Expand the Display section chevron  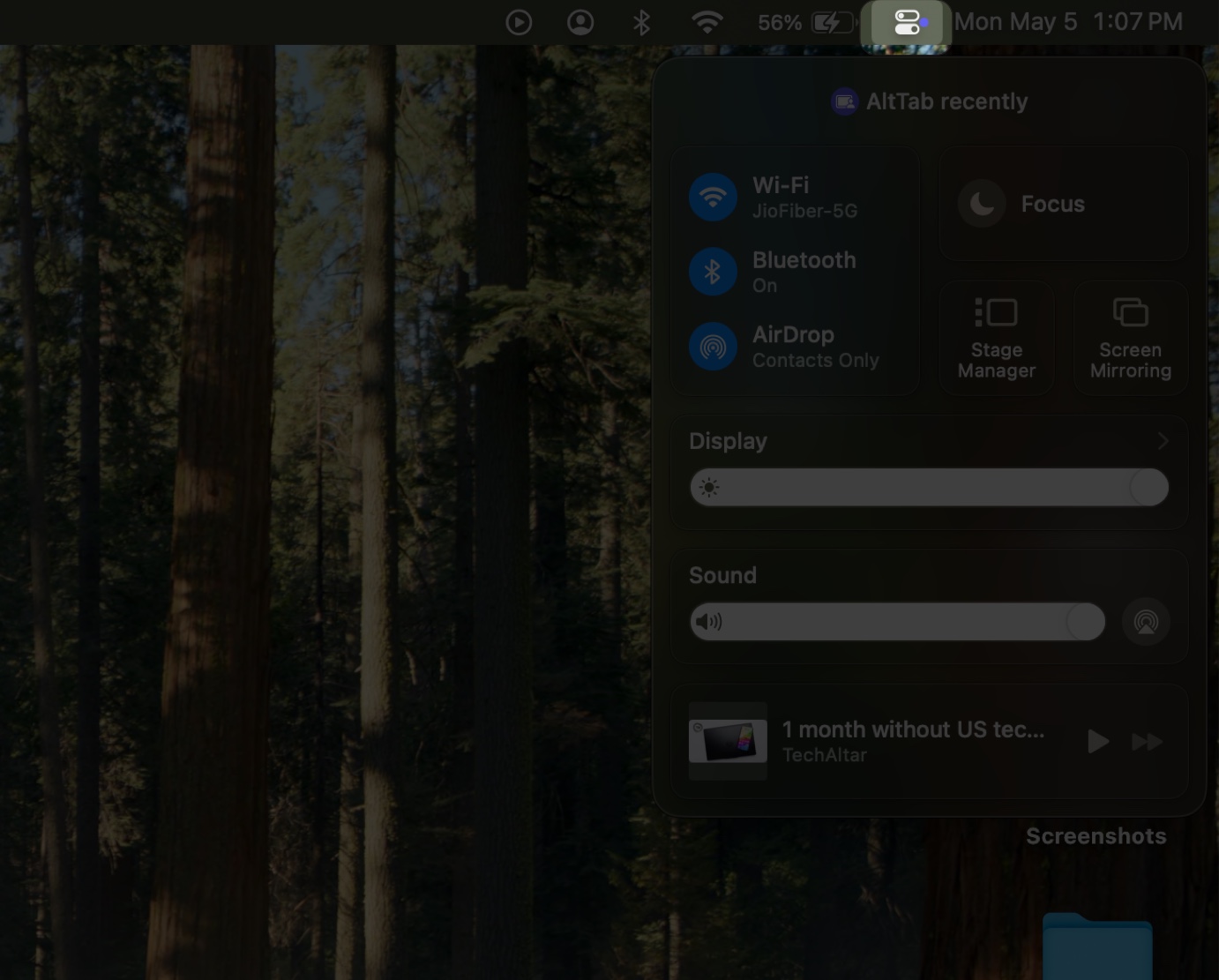click(1162, 440)
